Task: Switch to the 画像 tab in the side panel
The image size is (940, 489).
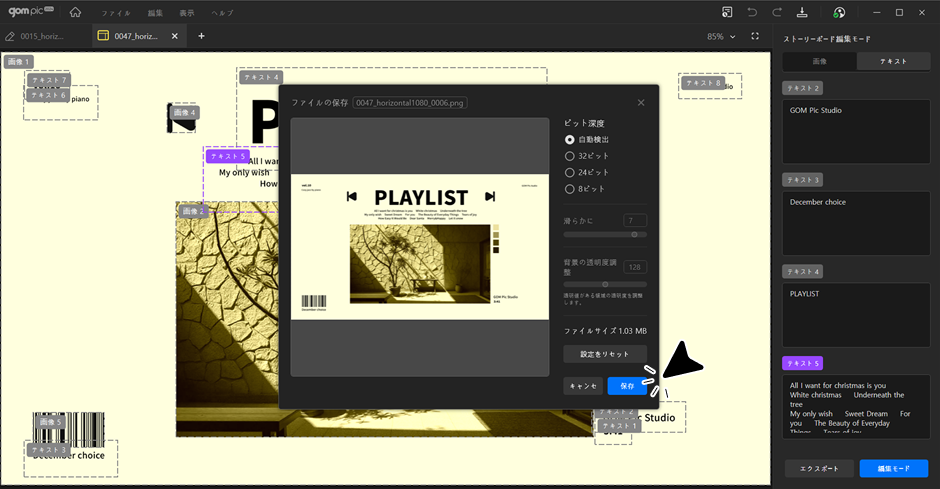Action: (819, 61)
